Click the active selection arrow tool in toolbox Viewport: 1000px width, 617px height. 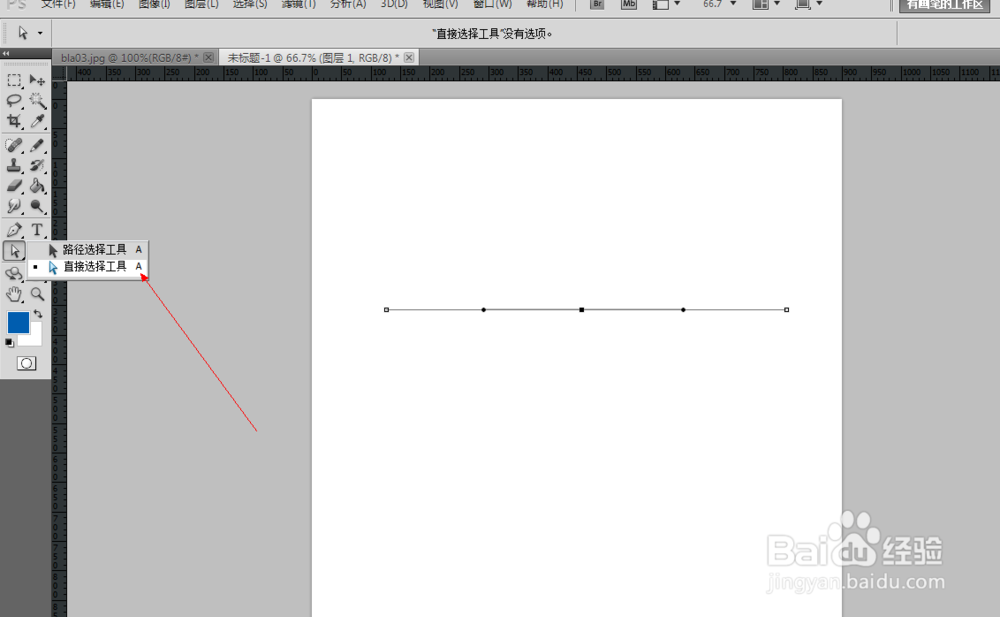click(x=14, y=251)
